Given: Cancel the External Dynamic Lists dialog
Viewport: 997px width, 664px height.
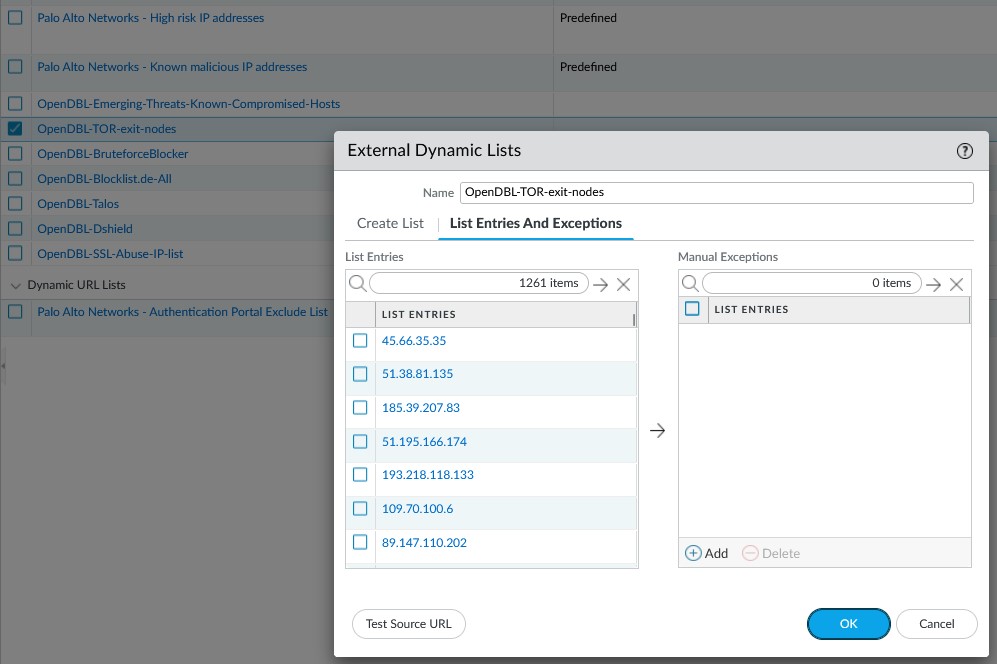Looking at the screenshot, I should [x=937, y=624].
